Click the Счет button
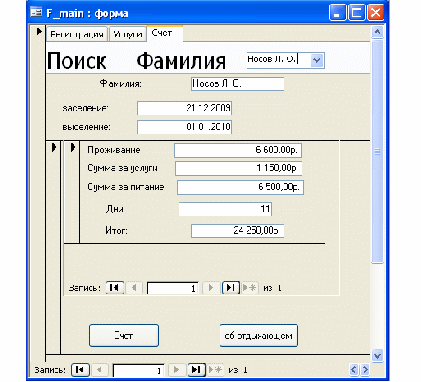The image size is (421, 382). 124,336
